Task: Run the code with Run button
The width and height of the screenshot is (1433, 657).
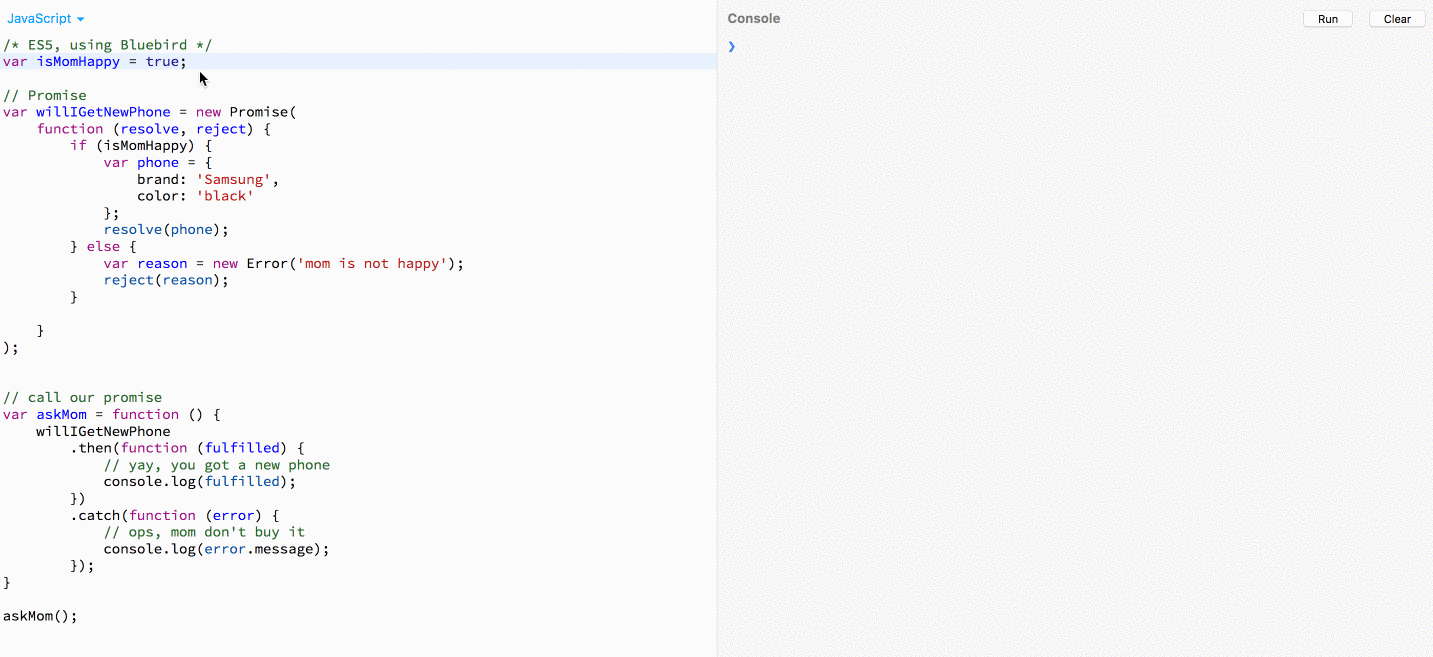Action: pos(1327,19)
